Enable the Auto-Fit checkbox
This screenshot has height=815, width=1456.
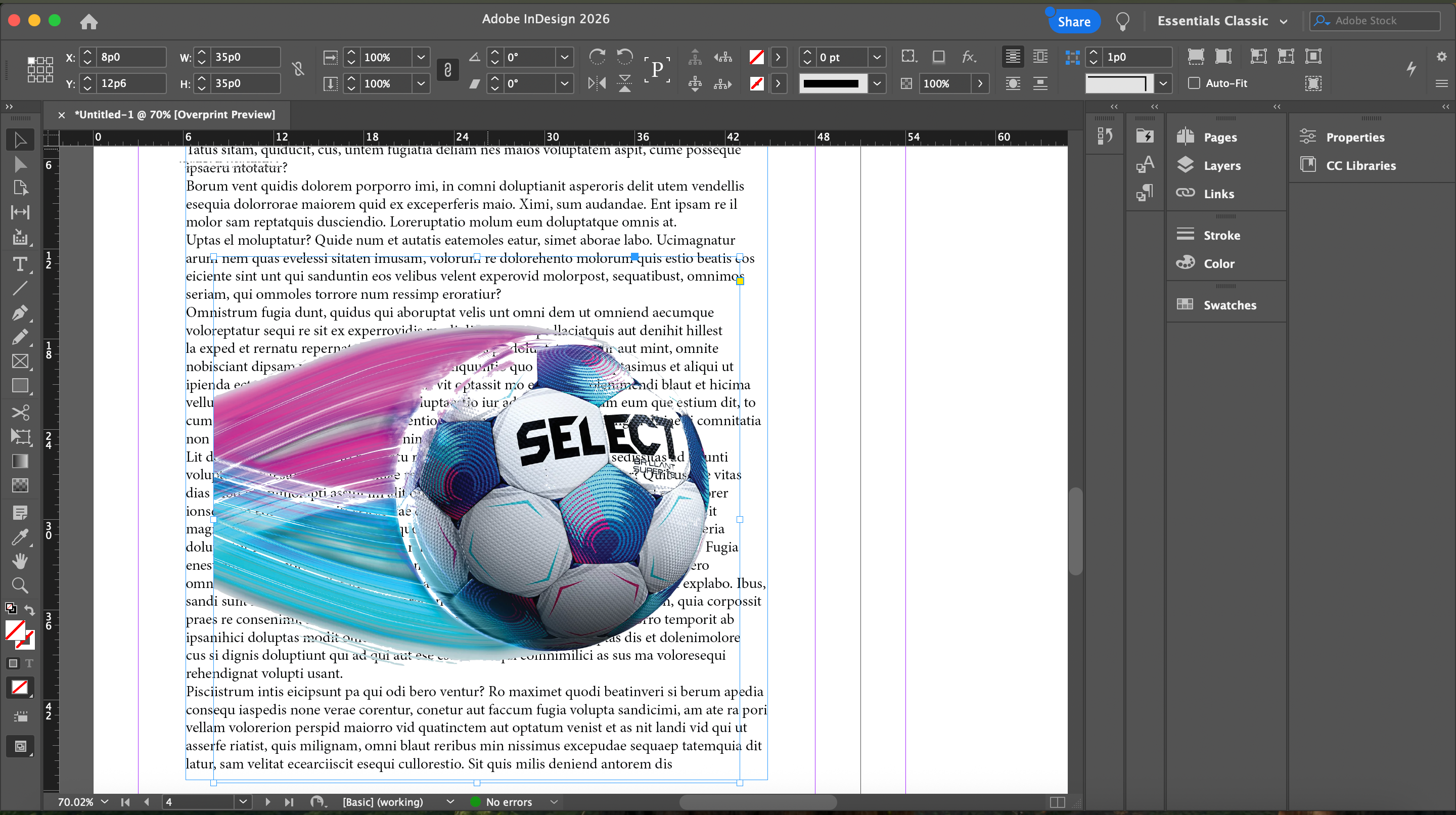click(x=1194, y=83)
